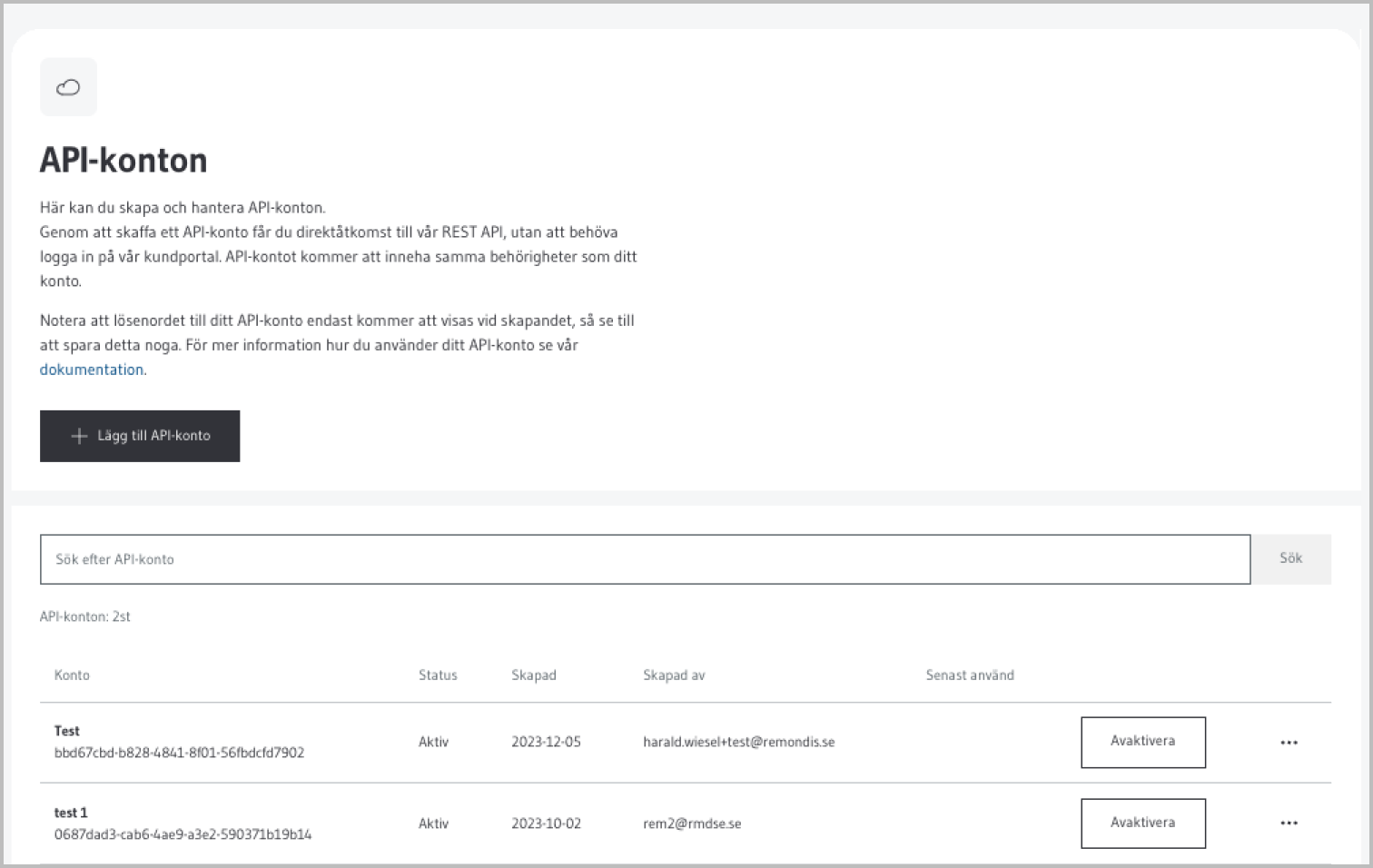Screen dimensions: 1373x868
Task: Click the account ID starting with bbd67cbd
Action: pos(179,753)
